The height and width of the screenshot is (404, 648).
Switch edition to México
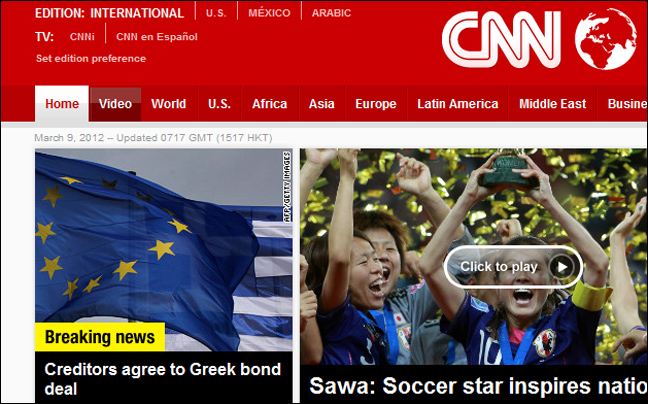(269, 13)
